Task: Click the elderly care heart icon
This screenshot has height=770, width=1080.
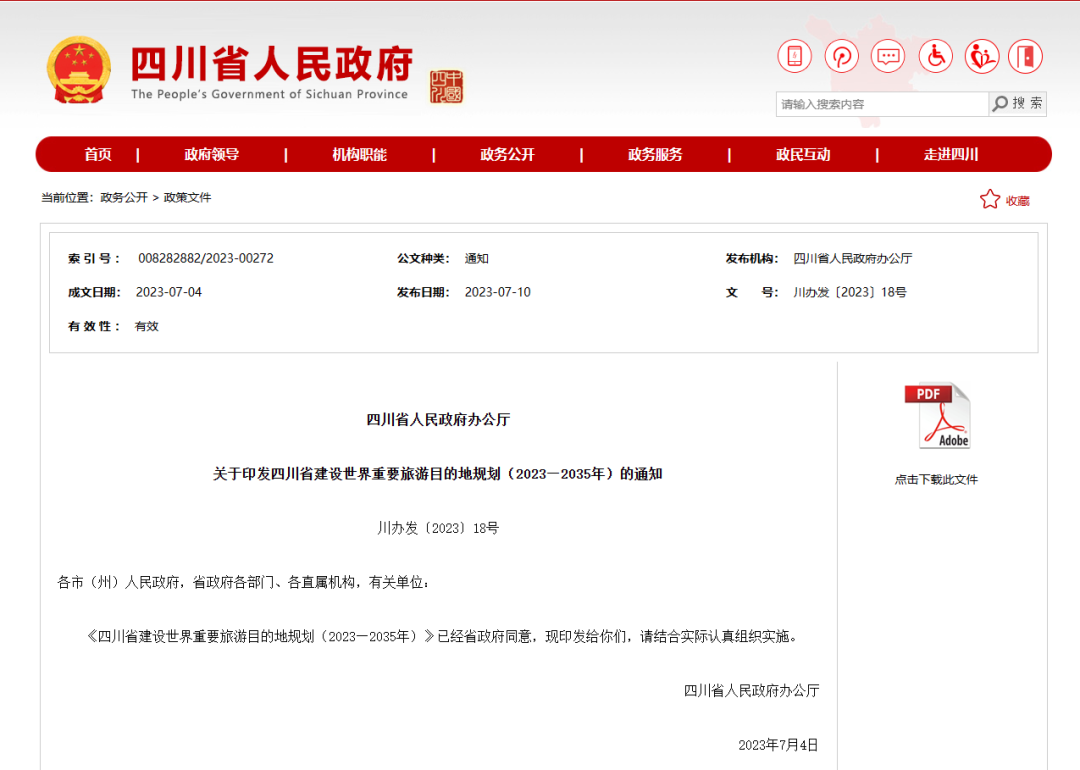Action: click(x=981, y=56)
